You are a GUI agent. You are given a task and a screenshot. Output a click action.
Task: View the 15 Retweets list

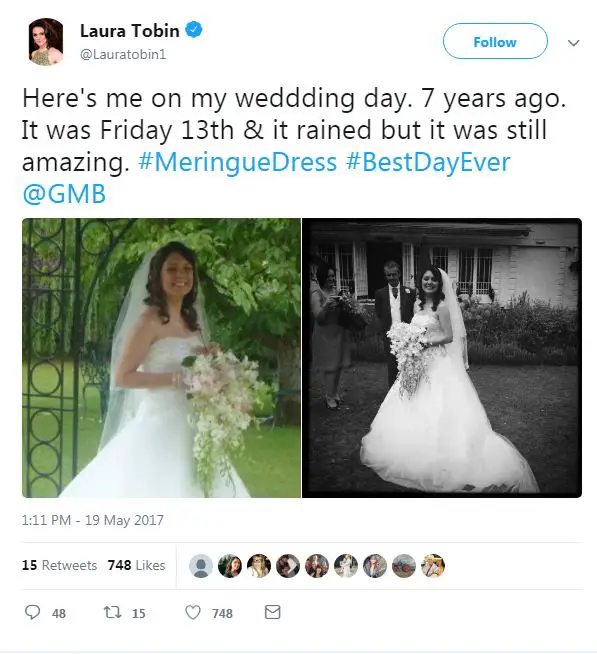[x=59, y=565]
